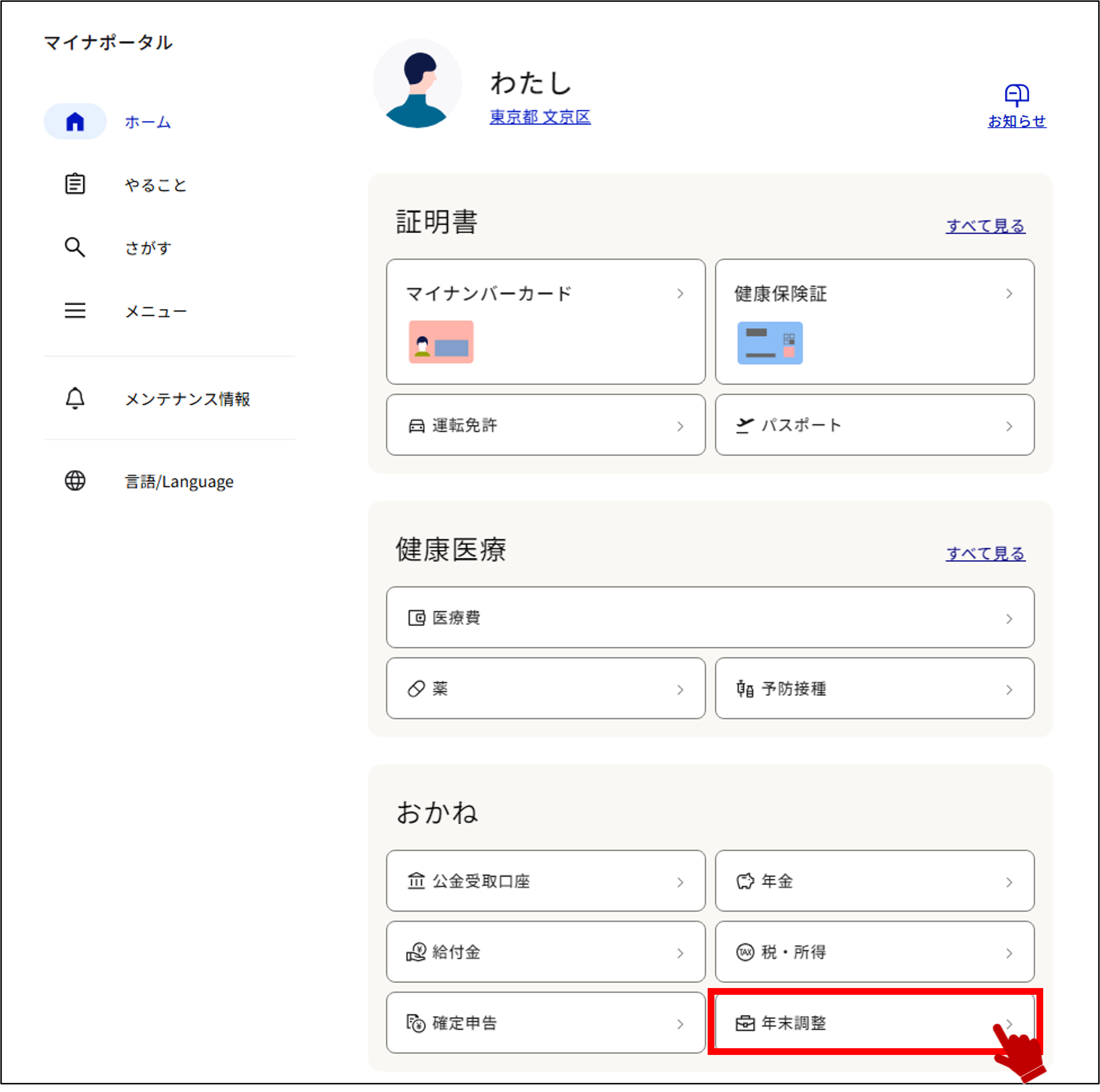The height and width of the screenshot is (1092, 1100).
Task: Click the briefcase icon on 年末調整
Action: click(x=745, y=1024)
